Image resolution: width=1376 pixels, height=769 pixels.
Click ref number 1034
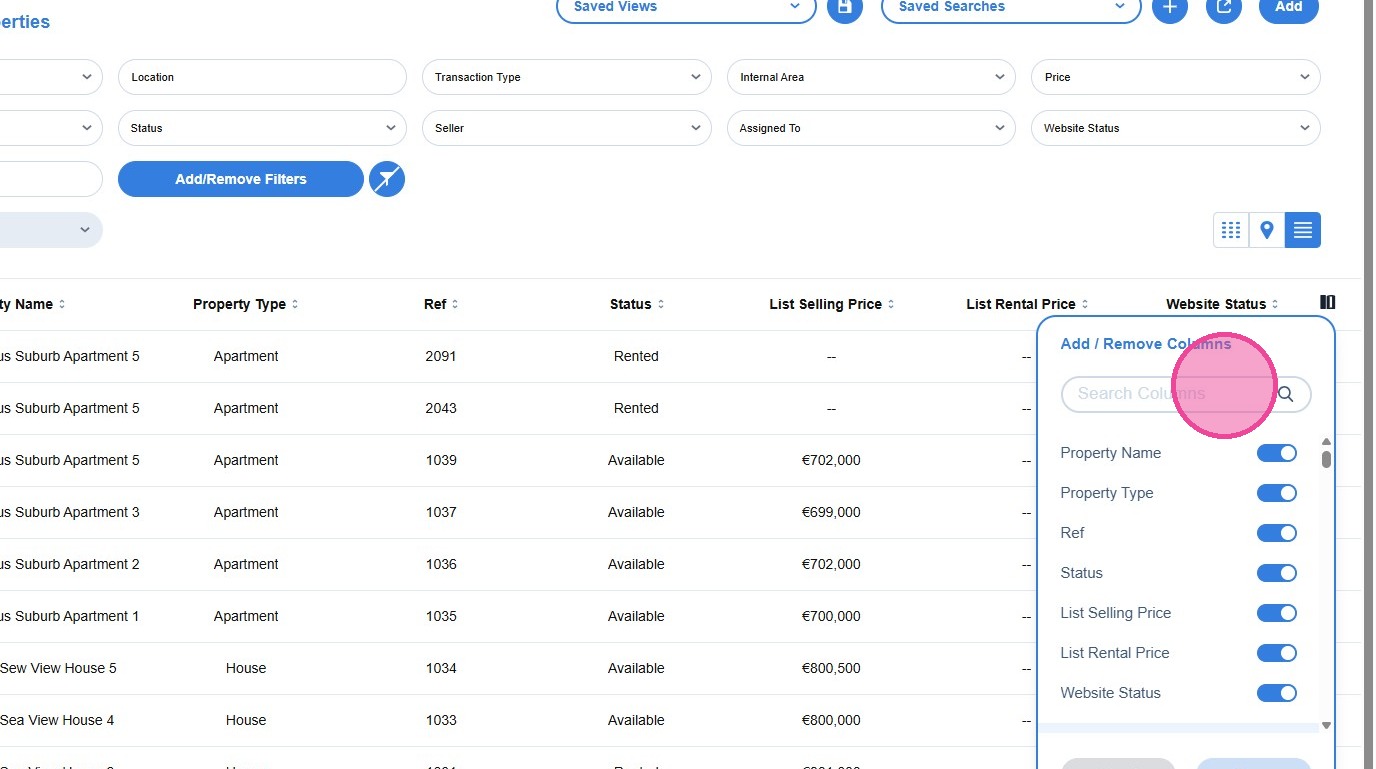(x=441, y=668)
